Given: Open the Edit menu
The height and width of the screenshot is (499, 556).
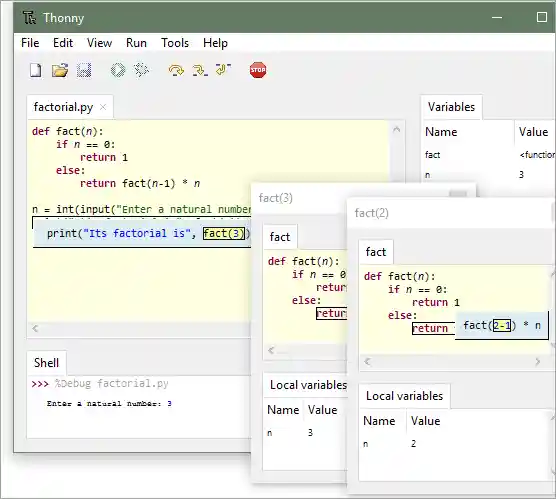Looking at the screenshot, I should (x=63, y=43).
